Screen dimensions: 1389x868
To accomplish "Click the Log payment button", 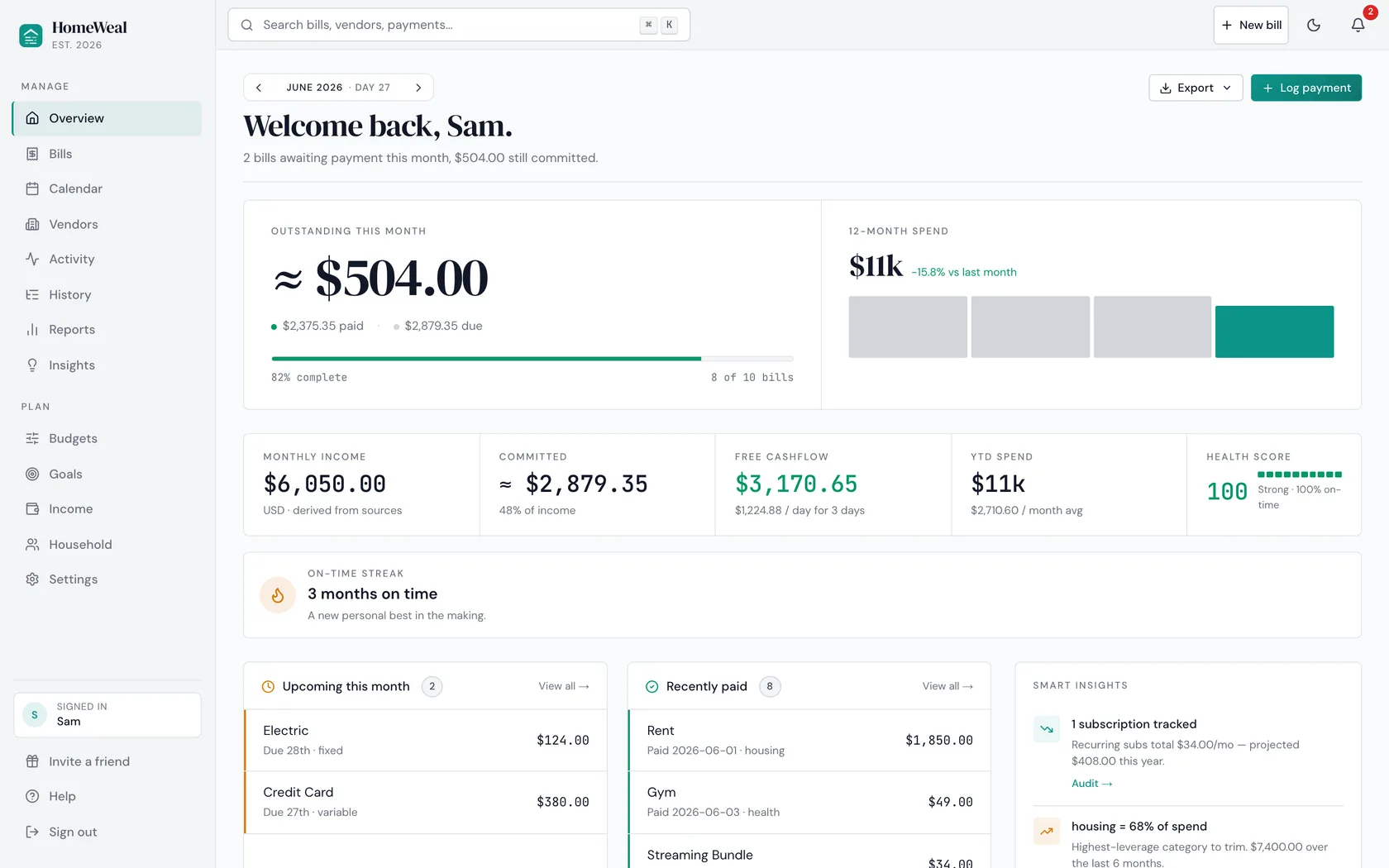I will tap(1306, 88).
